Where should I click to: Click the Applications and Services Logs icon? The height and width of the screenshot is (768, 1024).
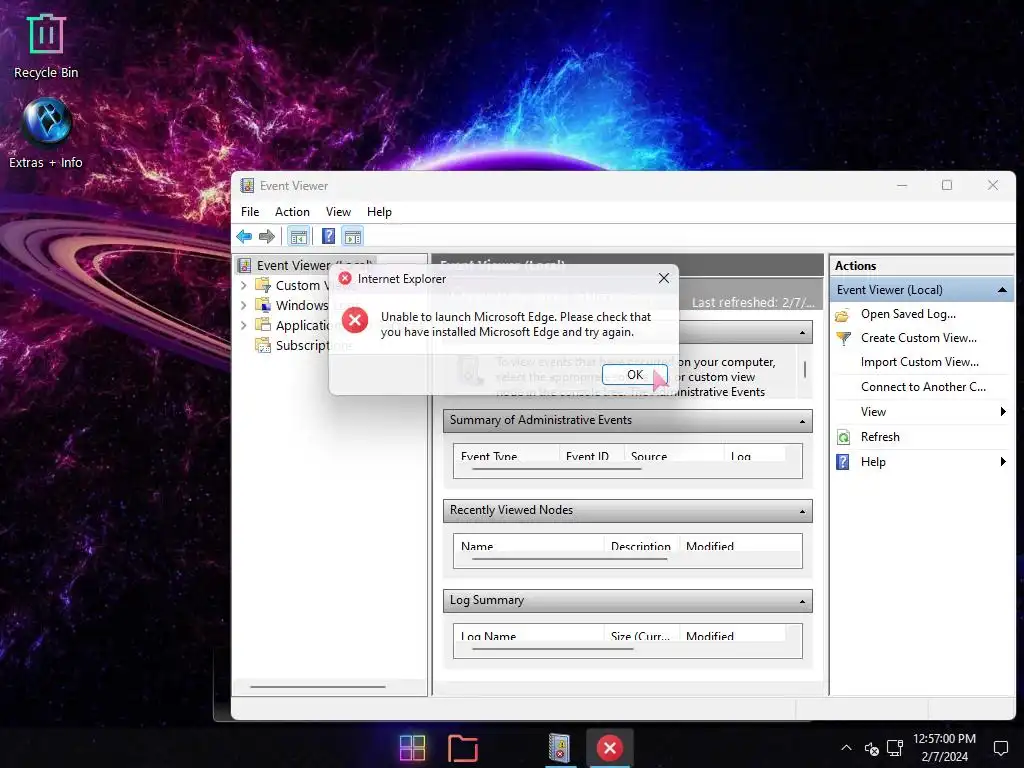pyautogui.click(x=263, y=325)
